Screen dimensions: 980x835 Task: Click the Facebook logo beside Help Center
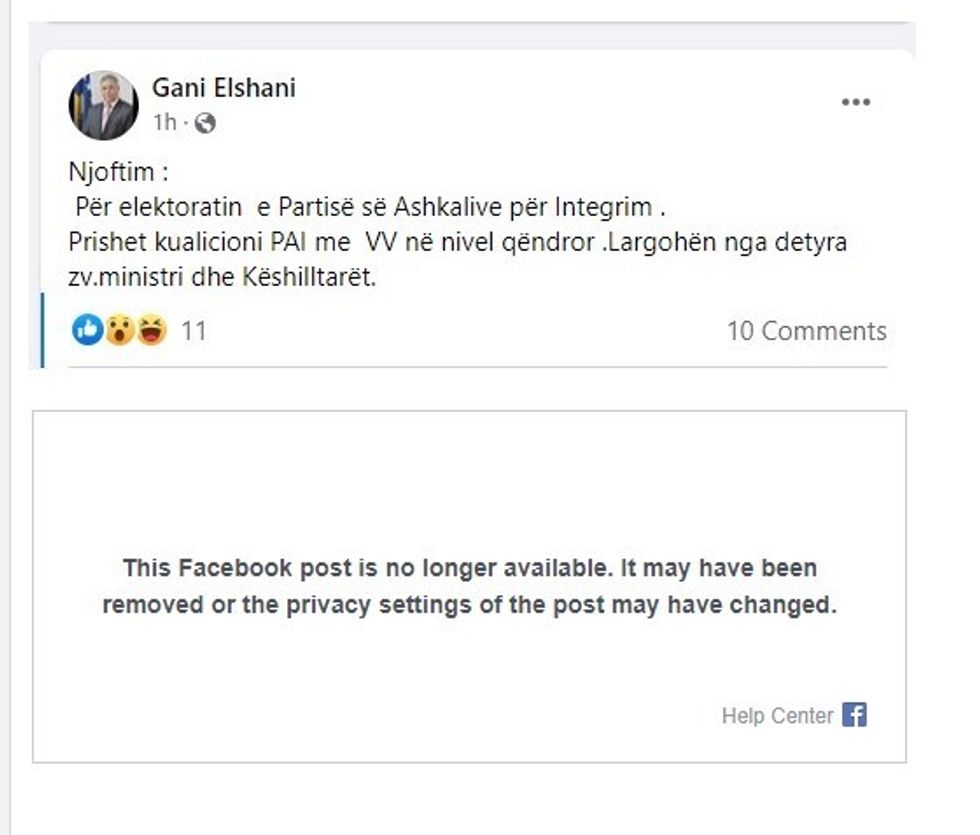854,715
